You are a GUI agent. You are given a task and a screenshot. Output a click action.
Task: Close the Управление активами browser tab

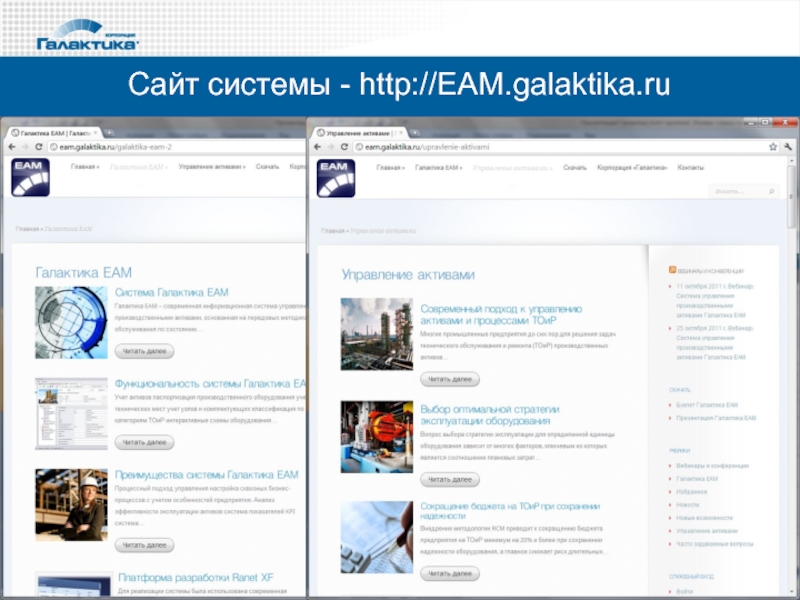coord(401,133)
